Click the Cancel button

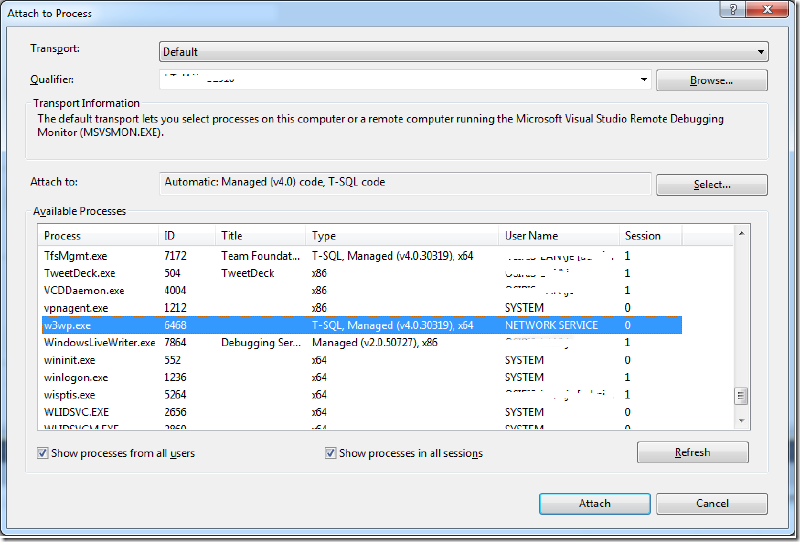click(x=712, y=504)
